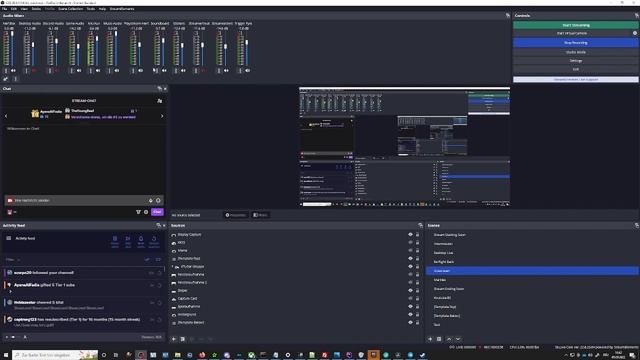Open the File menu
This screenshot has width=640, height=360.
click(x=4, y=9)
